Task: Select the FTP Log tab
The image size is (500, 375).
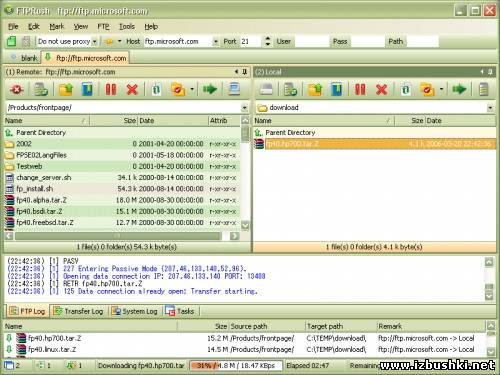Action: [x=27, y=311]
